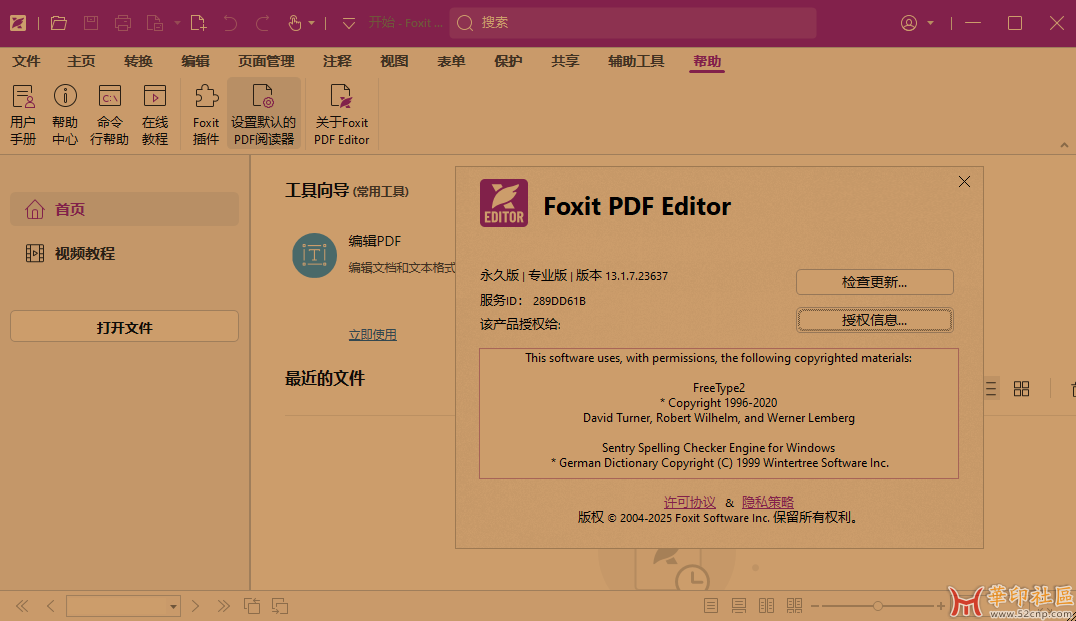
Task: Click the open file folder icon in title bar
Action: click(x=59, y=23)
